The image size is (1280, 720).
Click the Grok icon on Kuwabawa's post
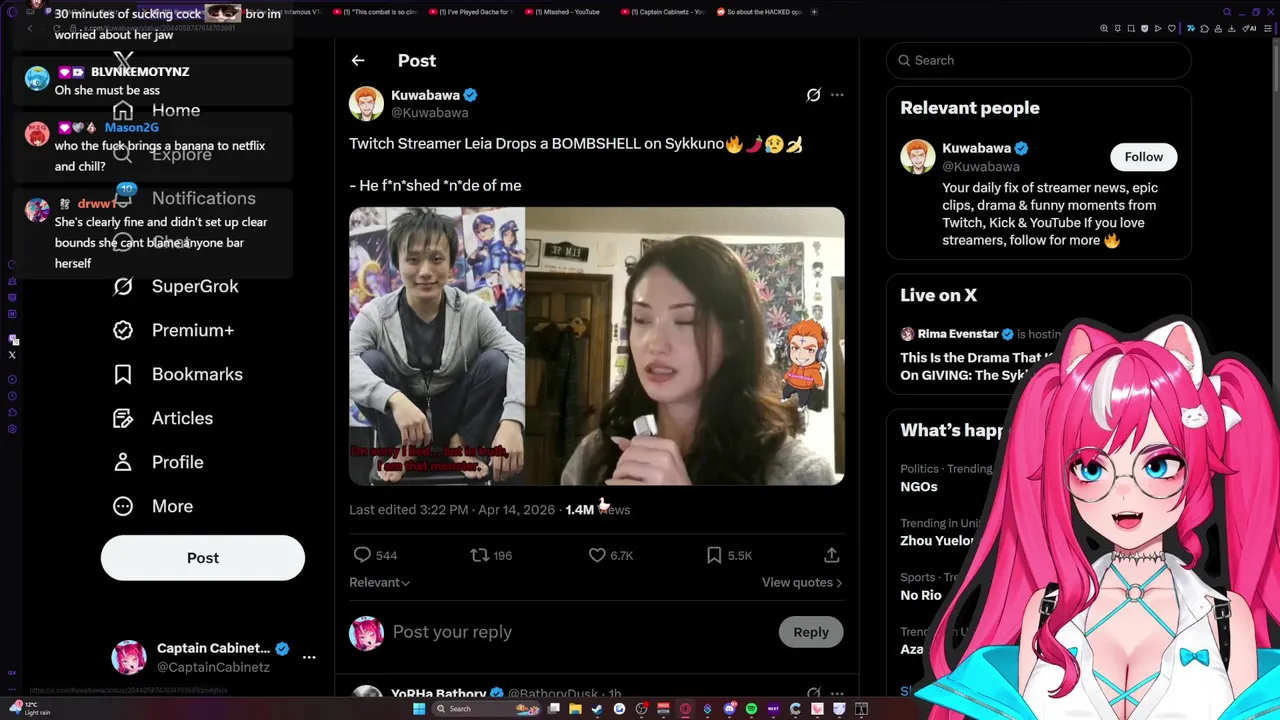click(x=813, y=95)
